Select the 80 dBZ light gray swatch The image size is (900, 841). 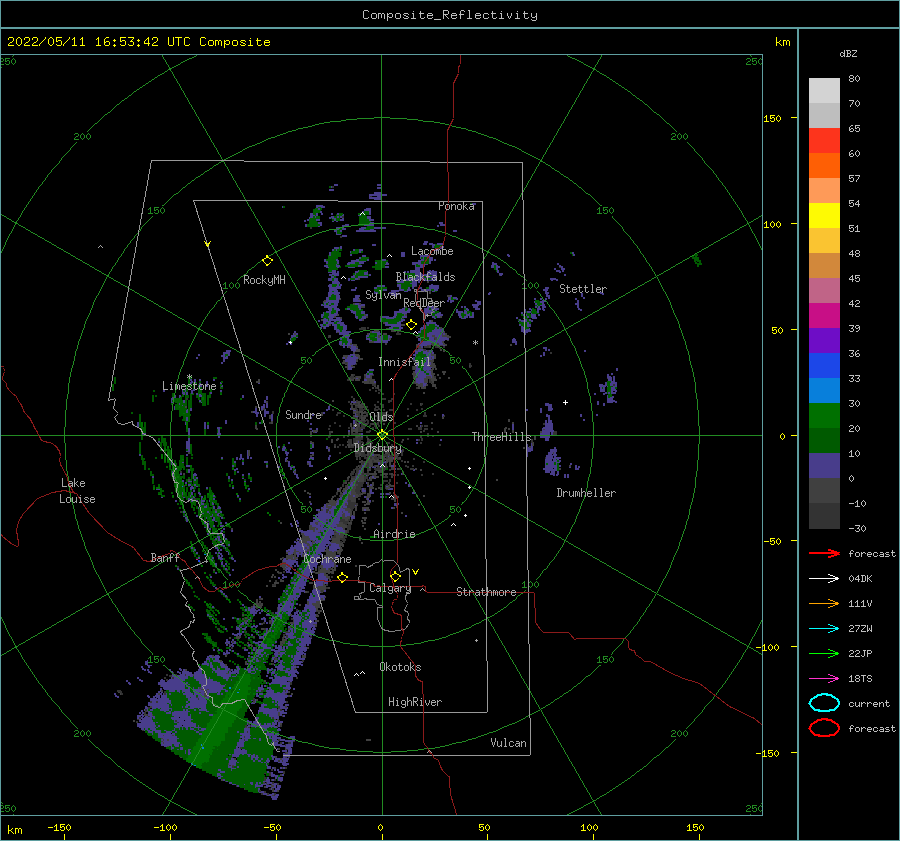824,90
